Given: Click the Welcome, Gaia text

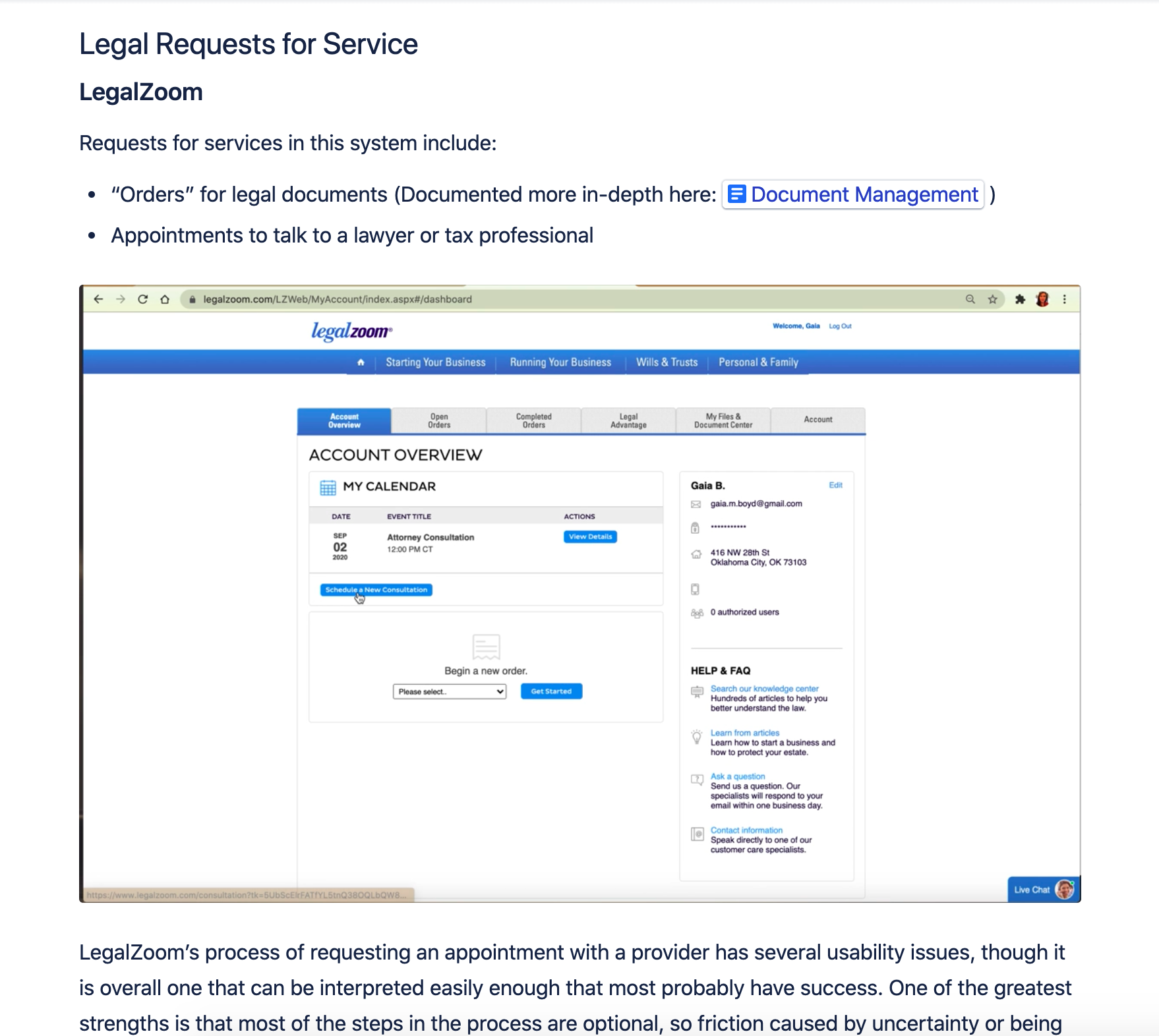Looking at the screenshot, I should [x=796, y=326].
